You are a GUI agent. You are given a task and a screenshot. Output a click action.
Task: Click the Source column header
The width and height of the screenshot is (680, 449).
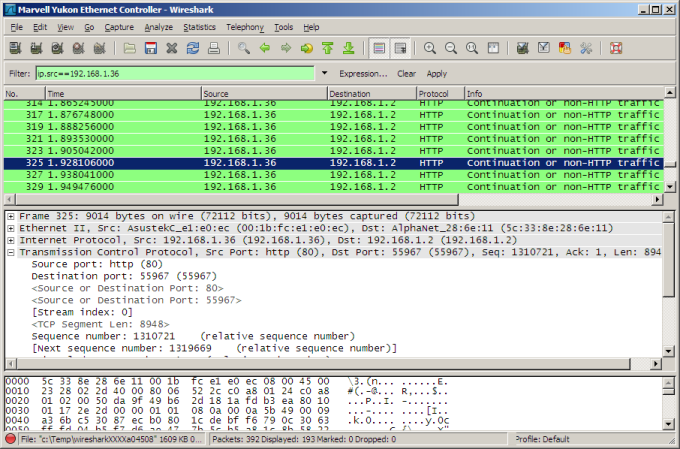click(x=265, y=94)
